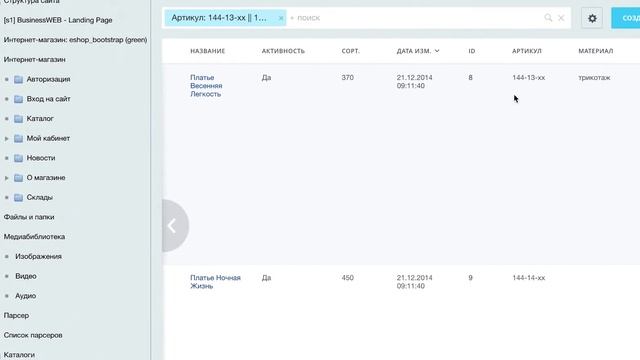Click sort value 450

[347, 278]
